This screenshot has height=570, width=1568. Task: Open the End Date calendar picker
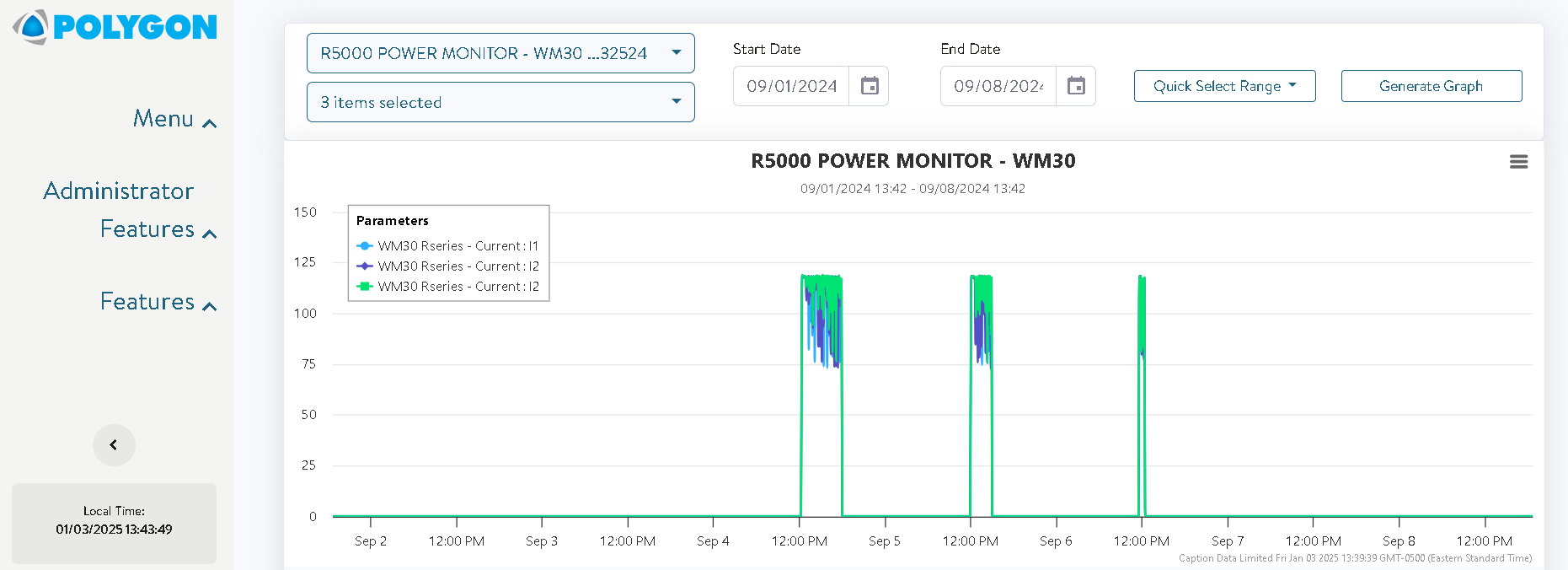[1076, 86]
